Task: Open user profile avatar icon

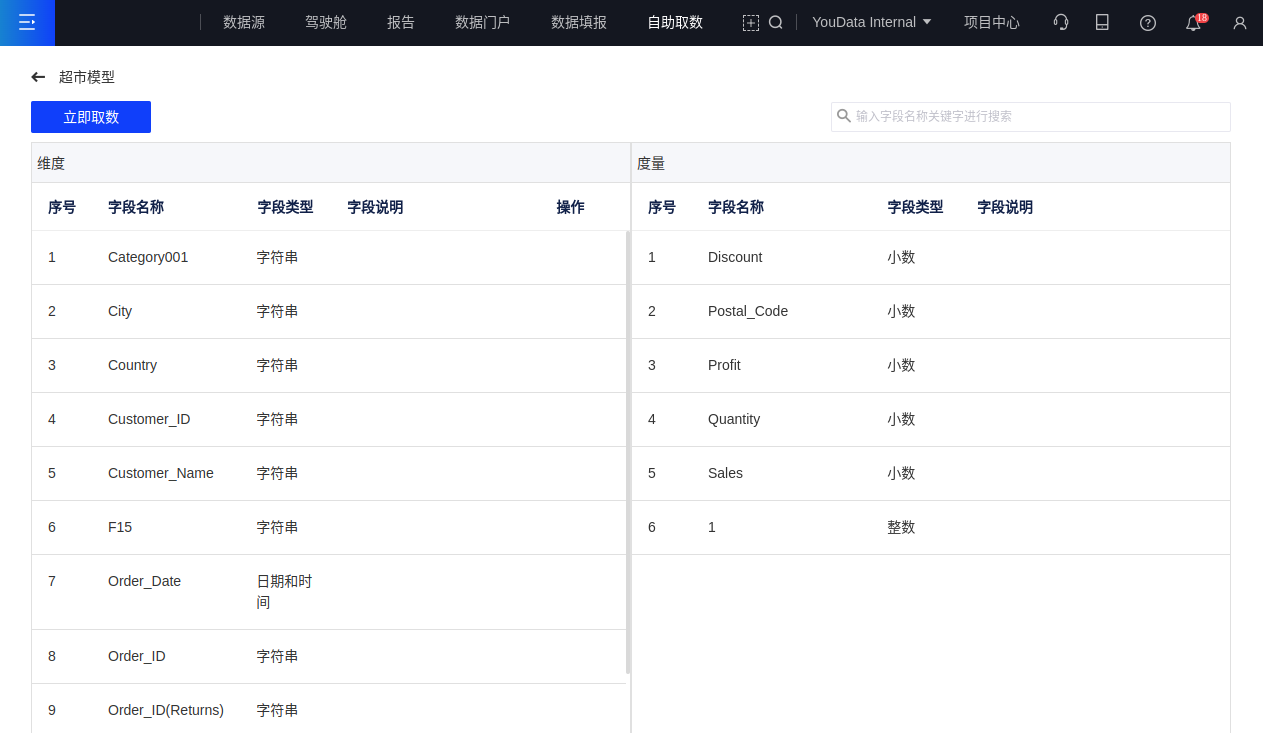Action: pyautogui.click(x=1239, y=22)
